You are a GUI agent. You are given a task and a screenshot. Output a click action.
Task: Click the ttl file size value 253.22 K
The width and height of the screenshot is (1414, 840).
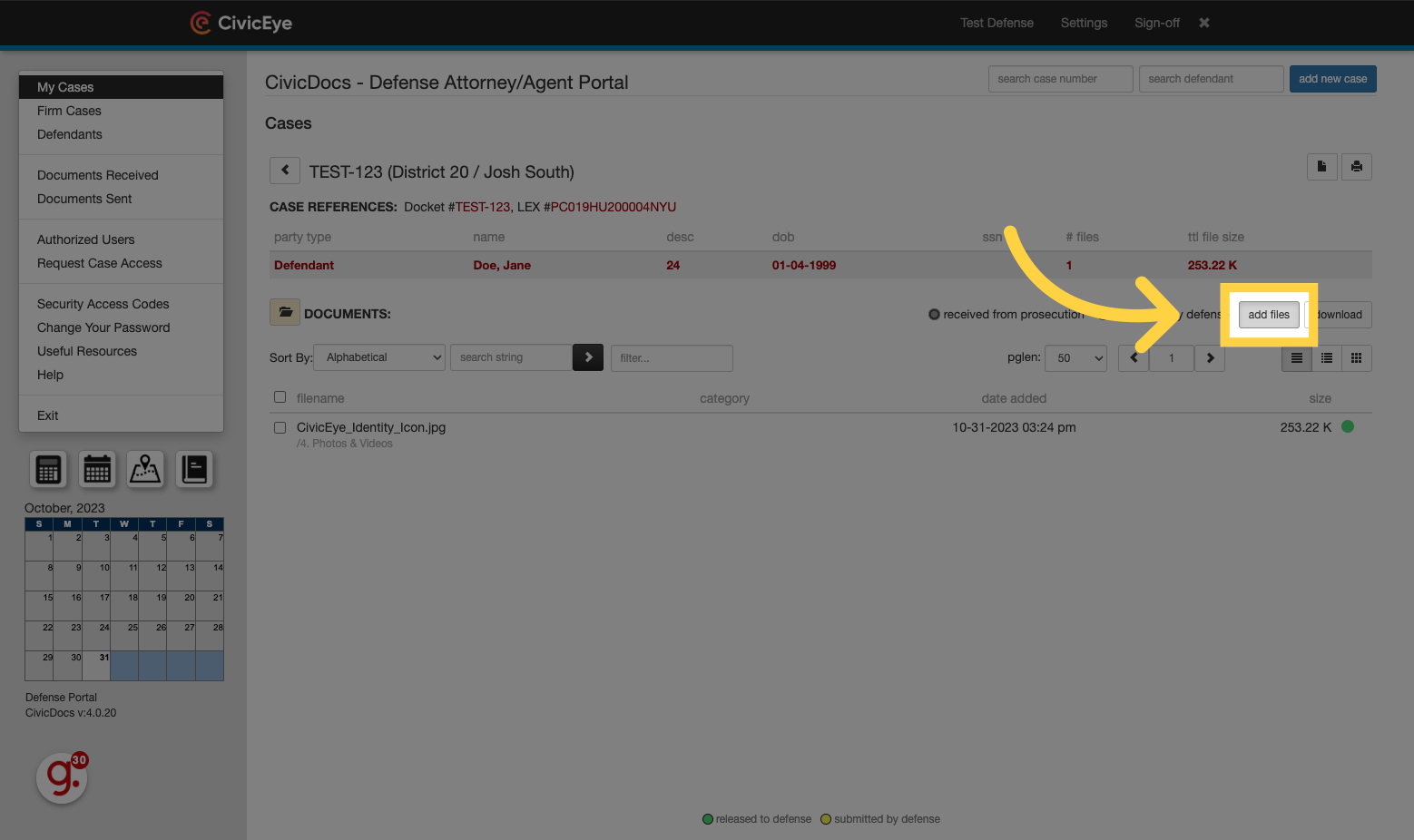1213,265
